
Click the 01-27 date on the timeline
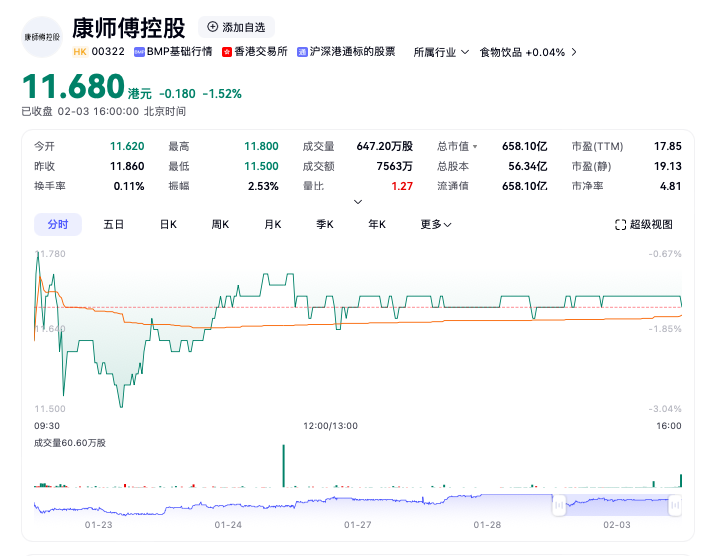(x=358, y=525)
